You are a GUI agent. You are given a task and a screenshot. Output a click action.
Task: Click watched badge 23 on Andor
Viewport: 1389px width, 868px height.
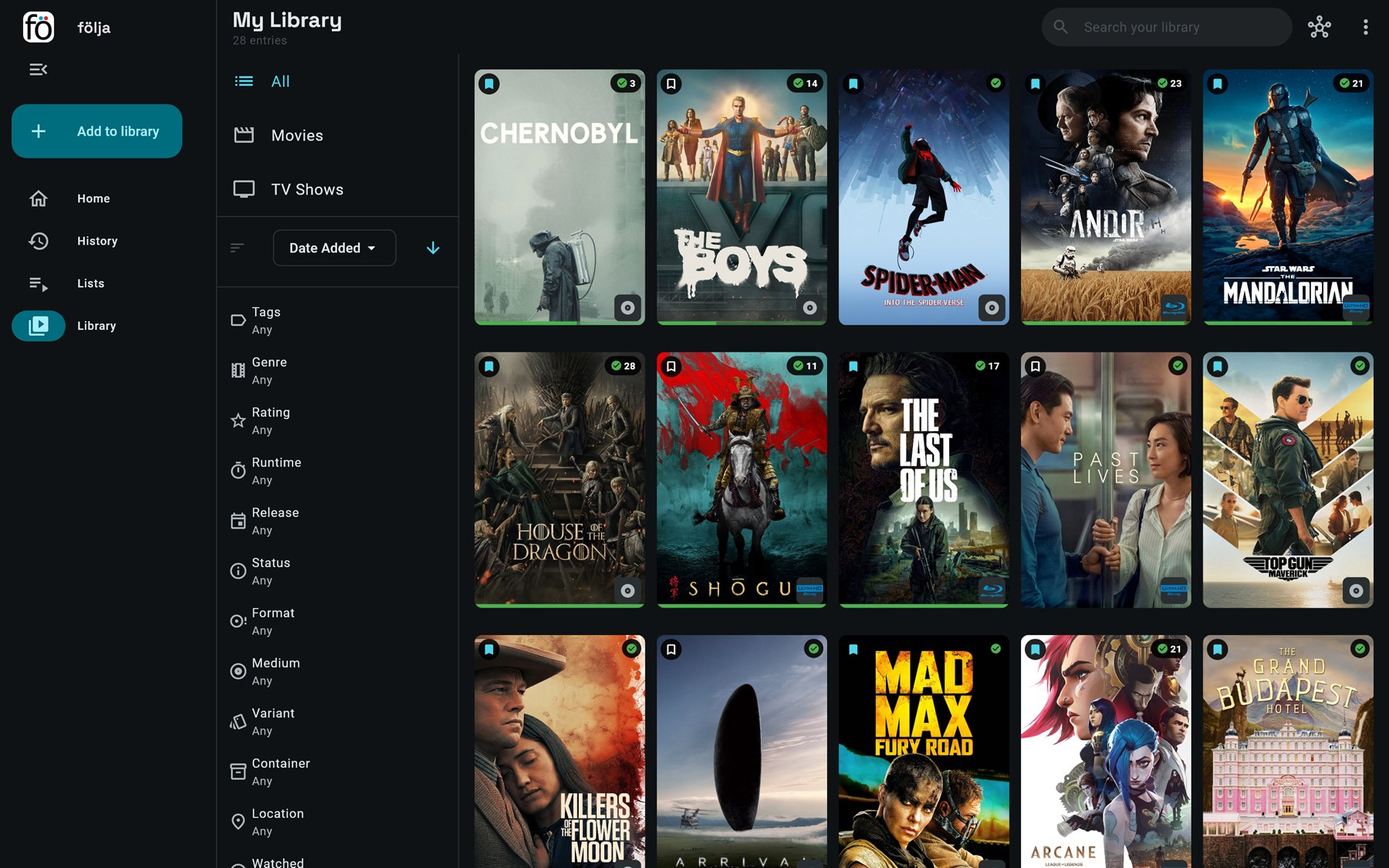coord(1169,83)
